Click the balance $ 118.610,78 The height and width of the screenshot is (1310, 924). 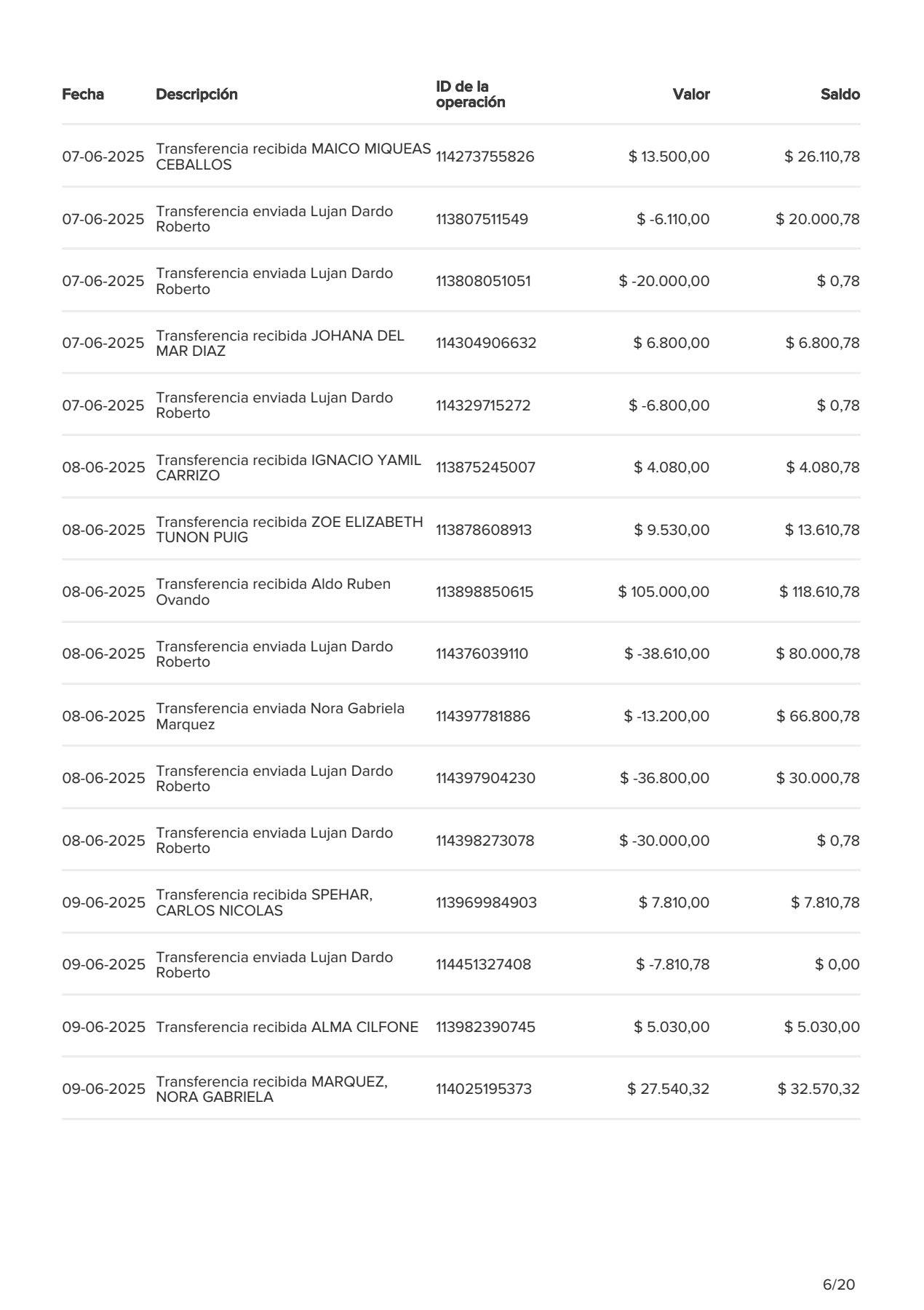pyautogui.click(x=820, y=592)
